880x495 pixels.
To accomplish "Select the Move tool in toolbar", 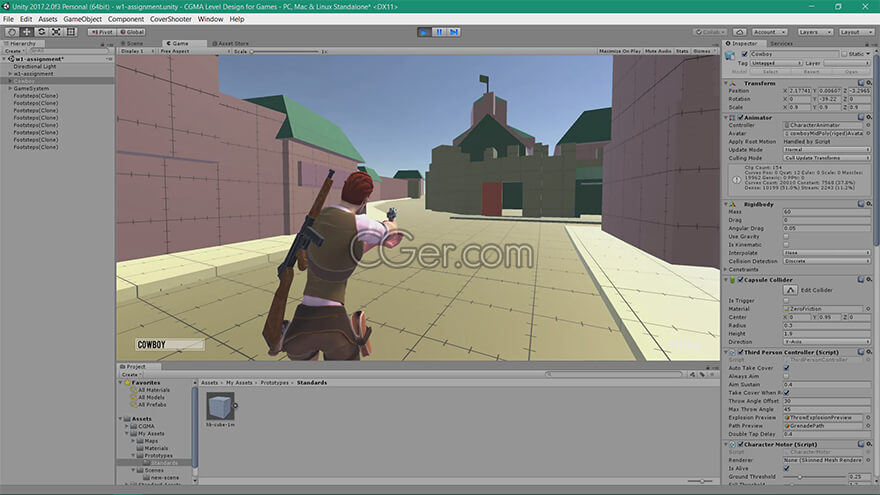I will click(26, 32).
